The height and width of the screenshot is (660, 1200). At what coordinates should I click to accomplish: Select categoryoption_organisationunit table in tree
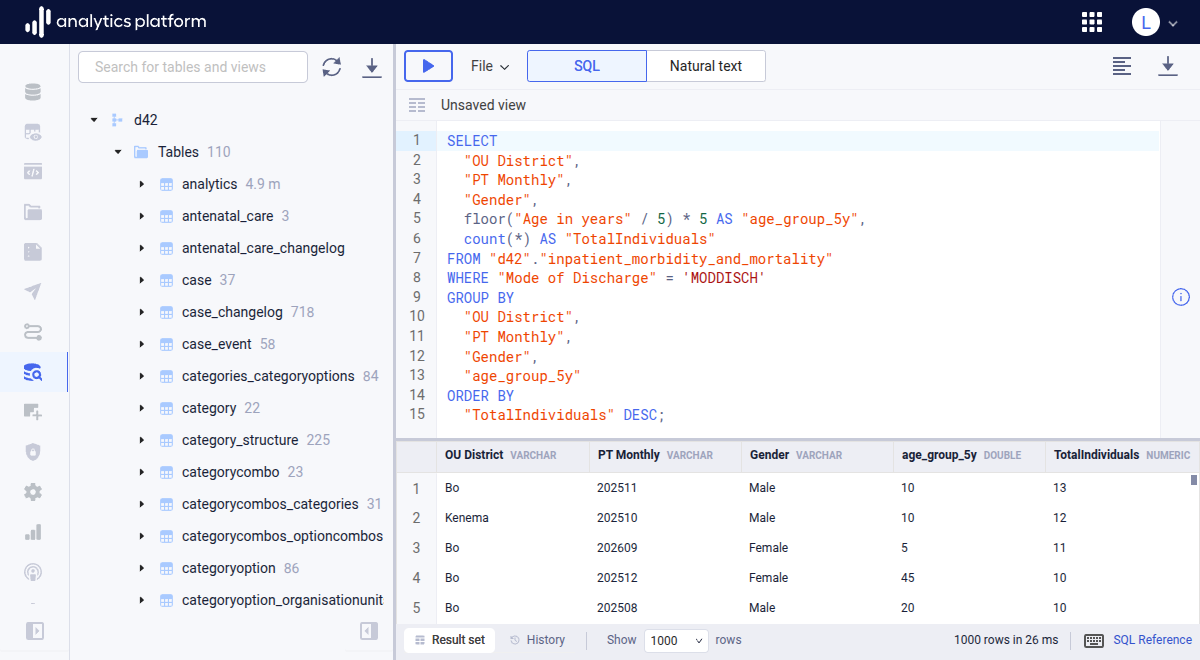point(282,600)
